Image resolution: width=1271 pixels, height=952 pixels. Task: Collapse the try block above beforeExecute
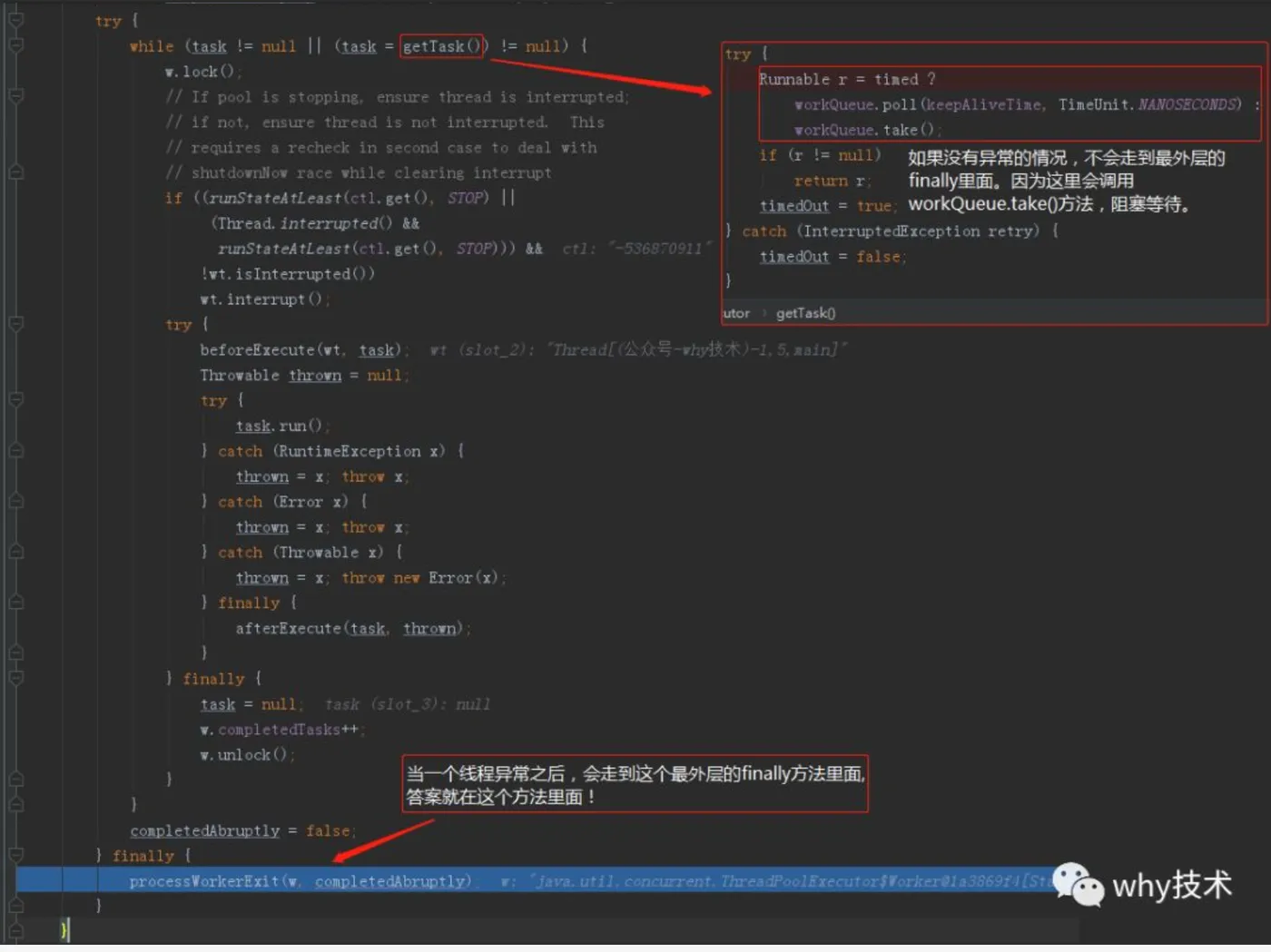tap(15, 324)
